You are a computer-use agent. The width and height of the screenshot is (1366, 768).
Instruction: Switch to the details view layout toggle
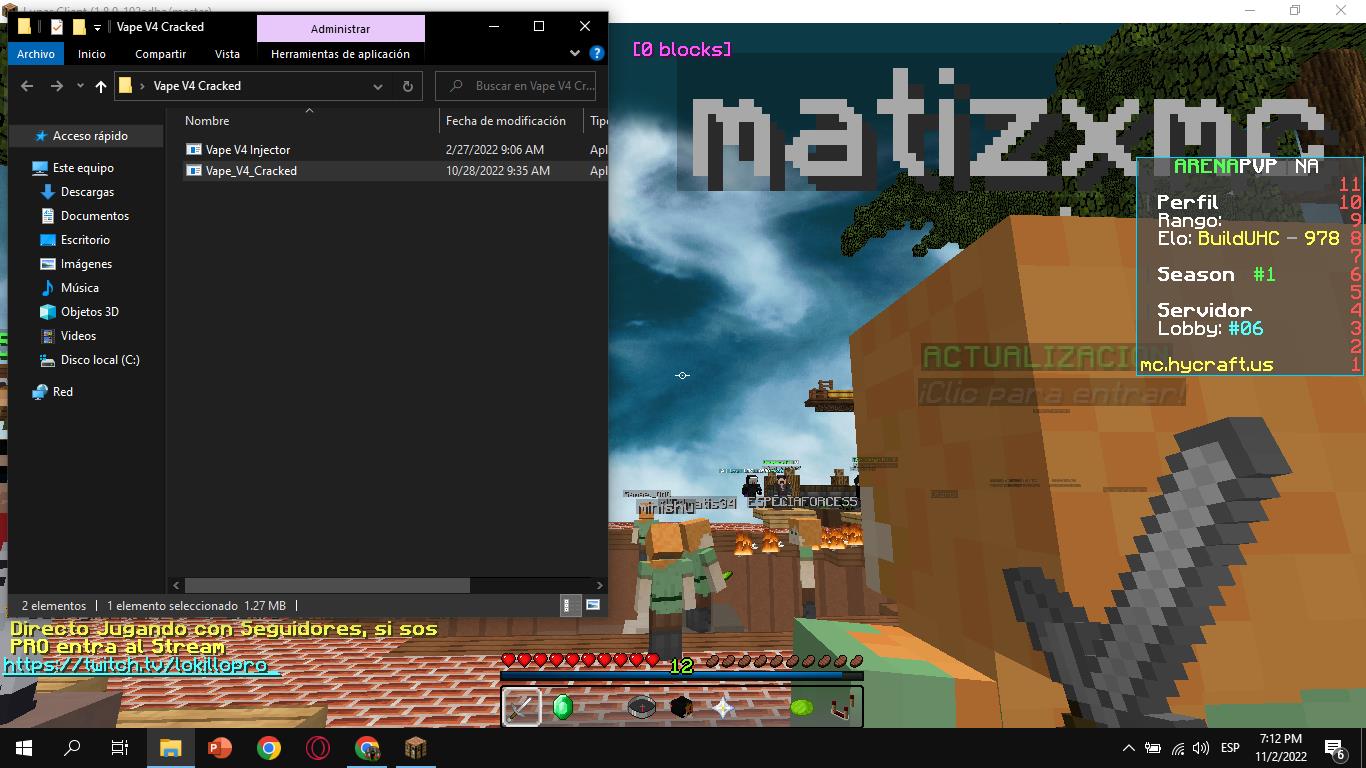568,605
